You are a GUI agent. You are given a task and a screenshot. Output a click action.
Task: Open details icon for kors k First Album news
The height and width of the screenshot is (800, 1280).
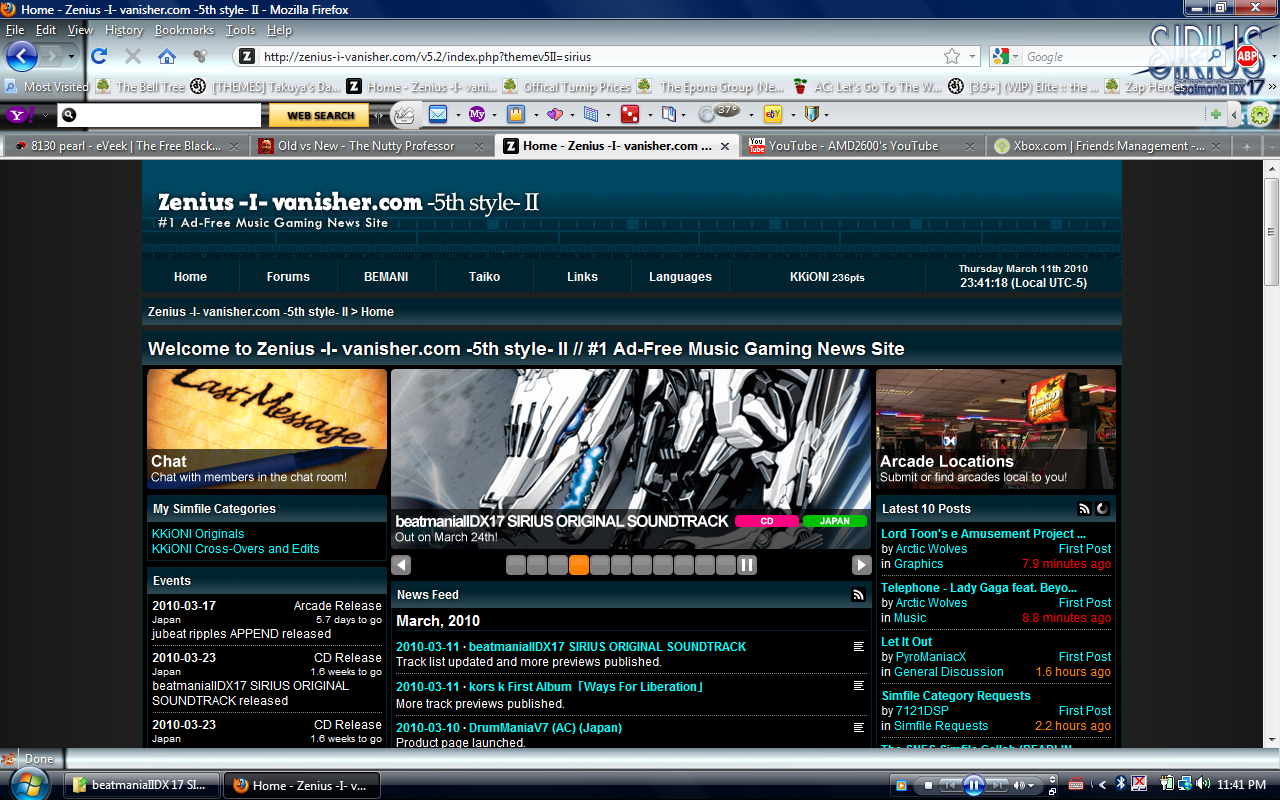[858, 686]
